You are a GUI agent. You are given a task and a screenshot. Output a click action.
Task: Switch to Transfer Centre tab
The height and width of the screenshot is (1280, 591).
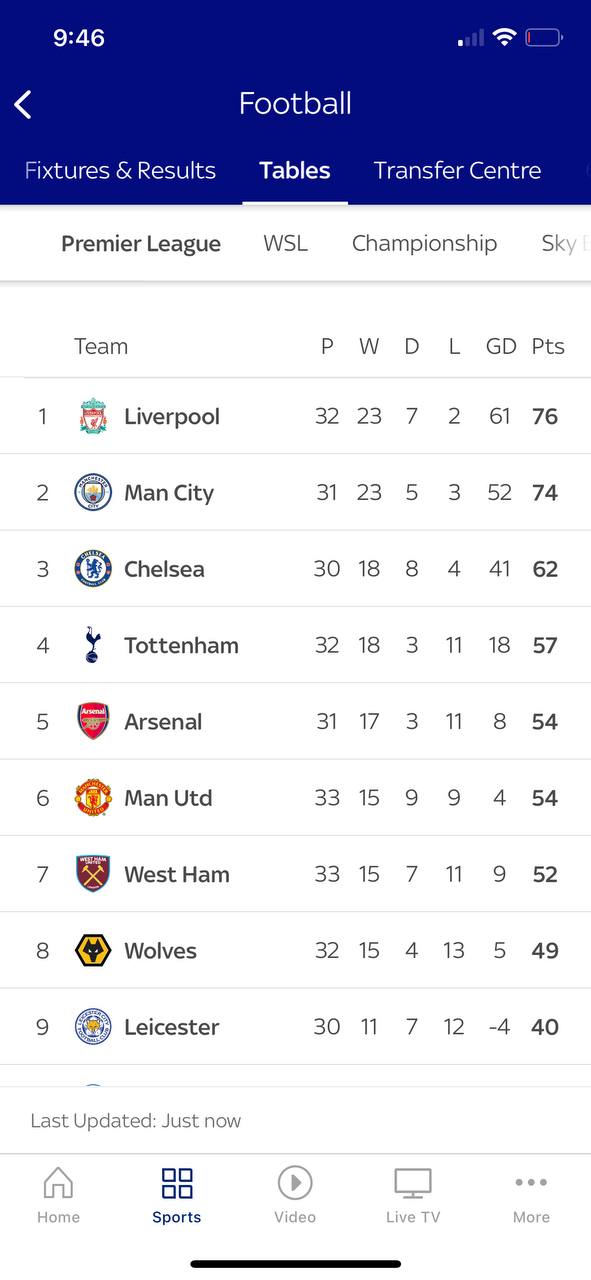[457, 170]
